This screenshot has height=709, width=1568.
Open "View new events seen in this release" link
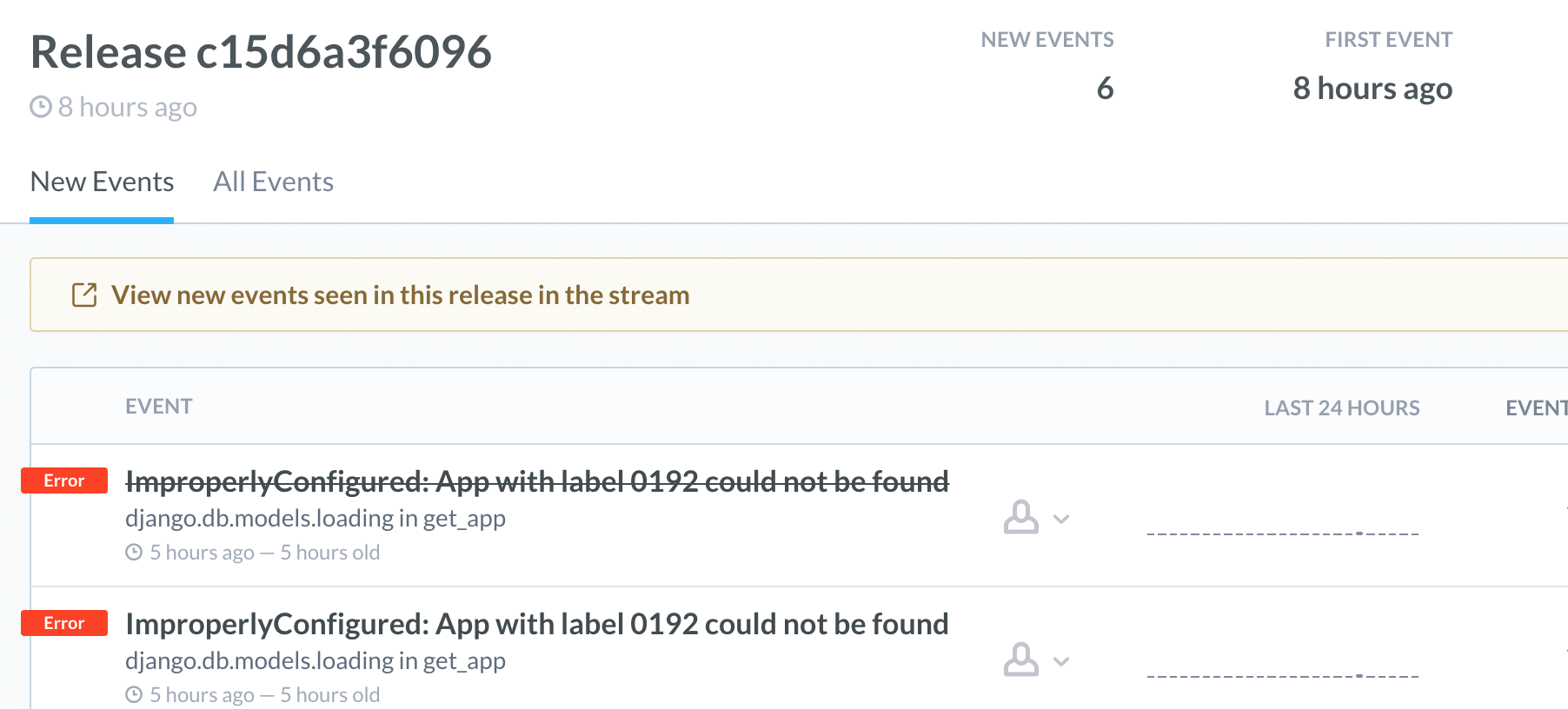click(400, 295)
